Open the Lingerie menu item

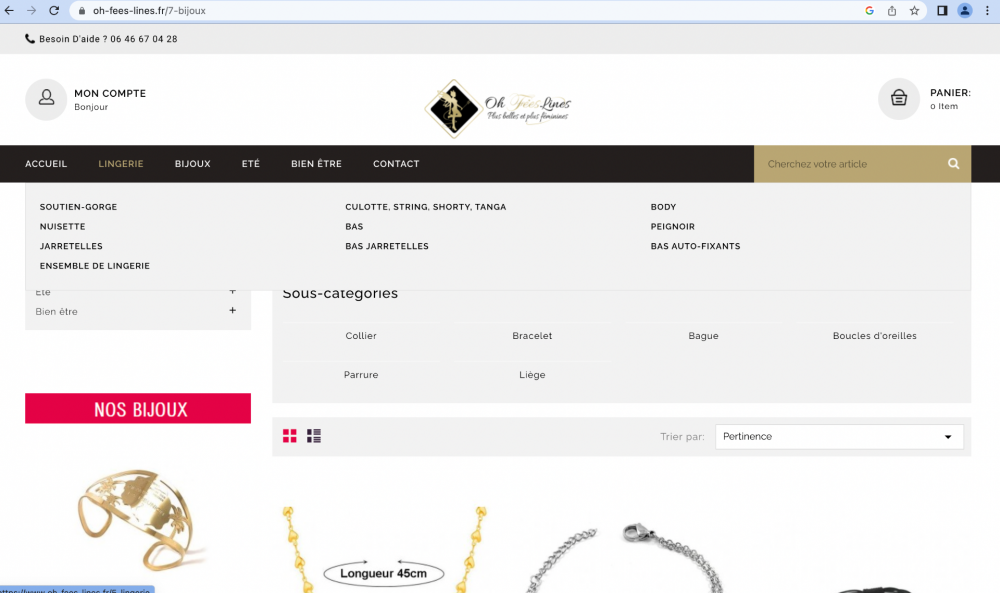(121, 164)
